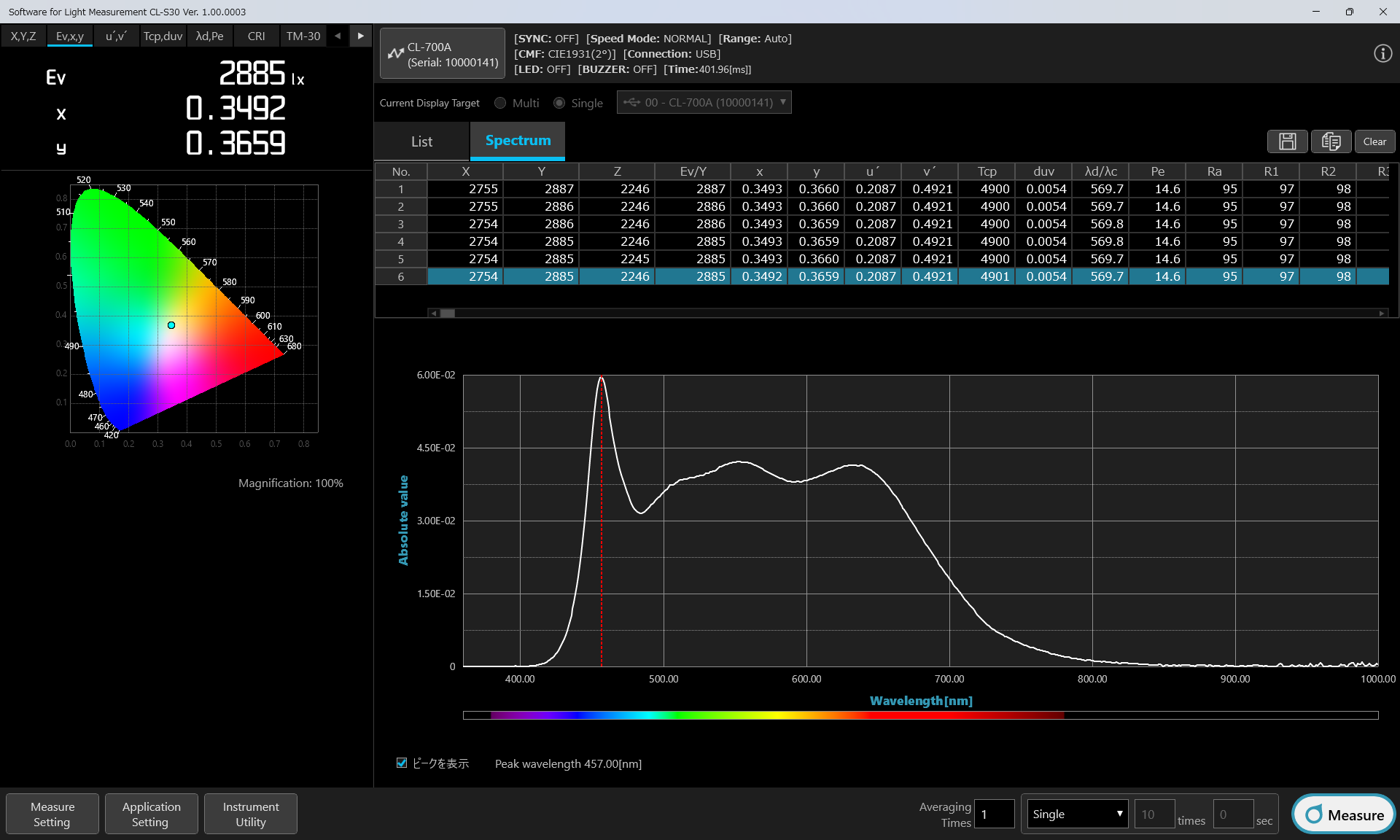Switch to the List tab

(421, 141)
